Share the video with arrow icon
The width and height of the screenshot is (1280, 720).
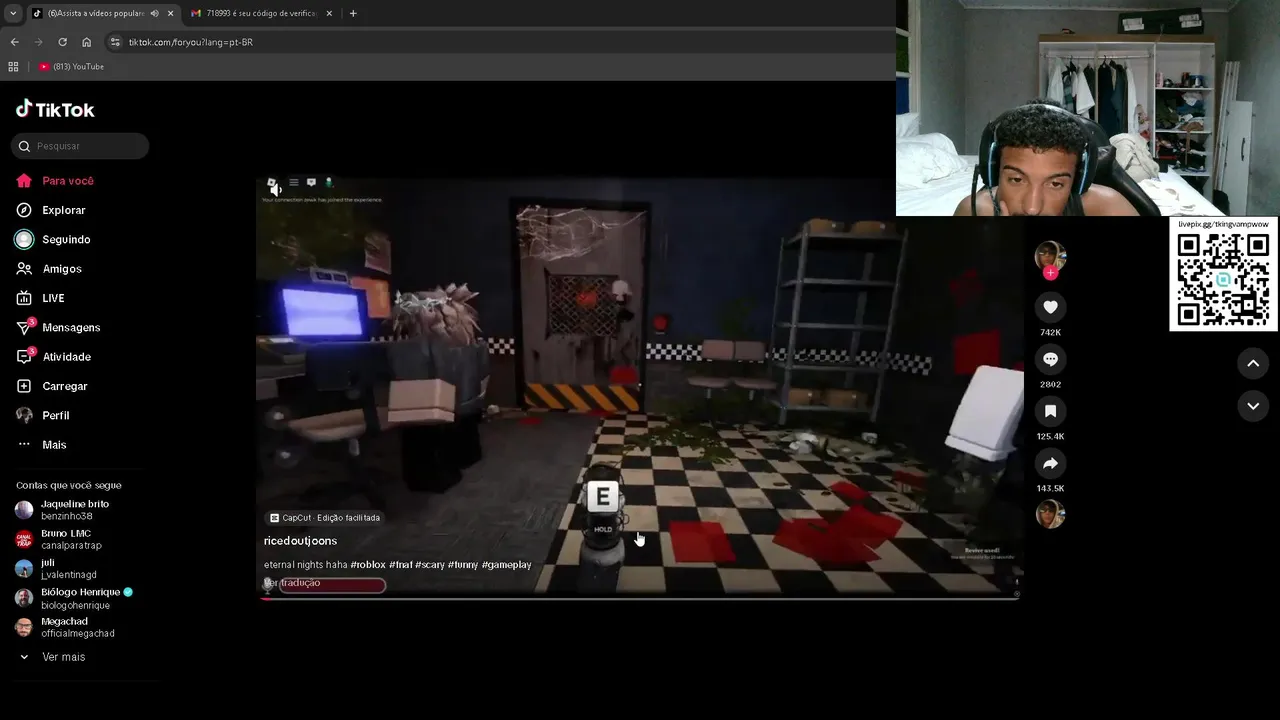[x=1050, y=463]
